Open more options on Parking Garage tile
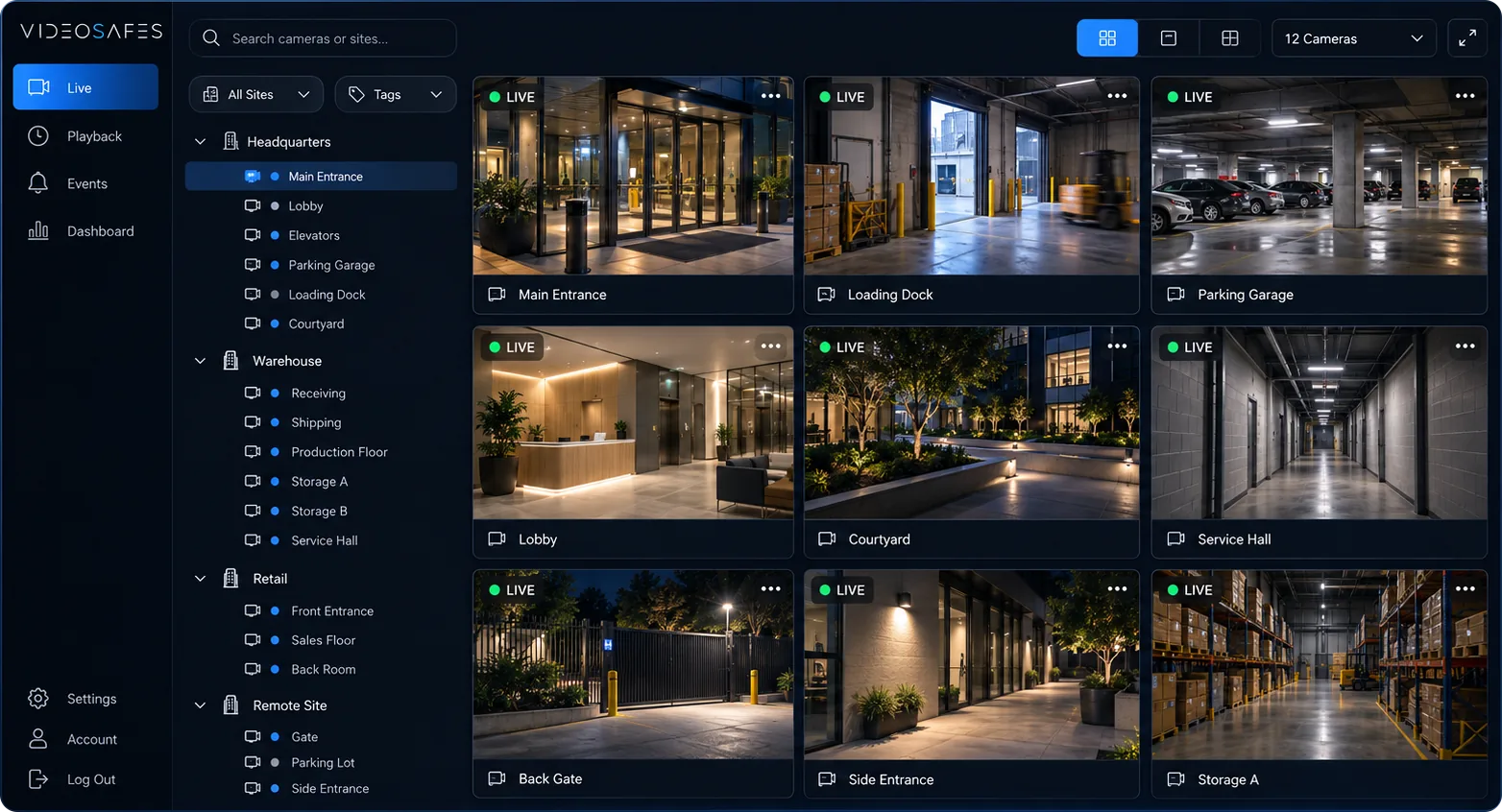The width and height of the screenshot is (1502, 812). [1465, 96]
